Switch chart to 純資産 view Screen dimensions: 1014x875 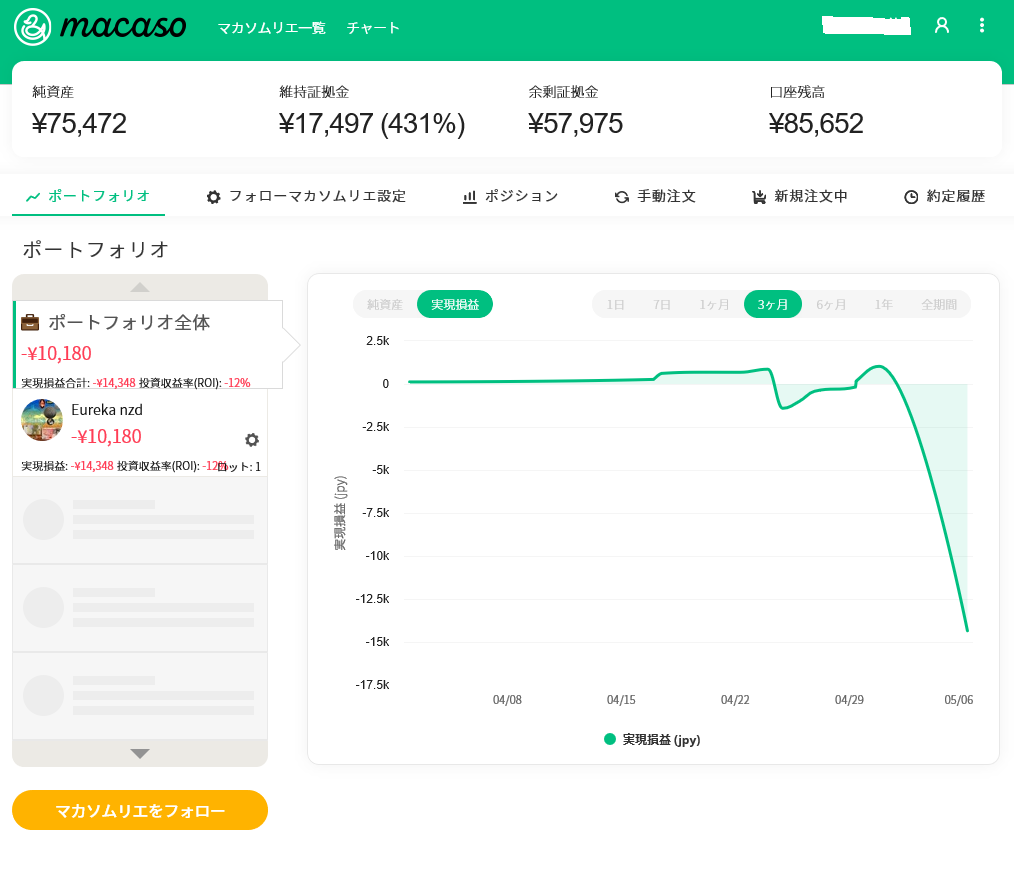385,304
